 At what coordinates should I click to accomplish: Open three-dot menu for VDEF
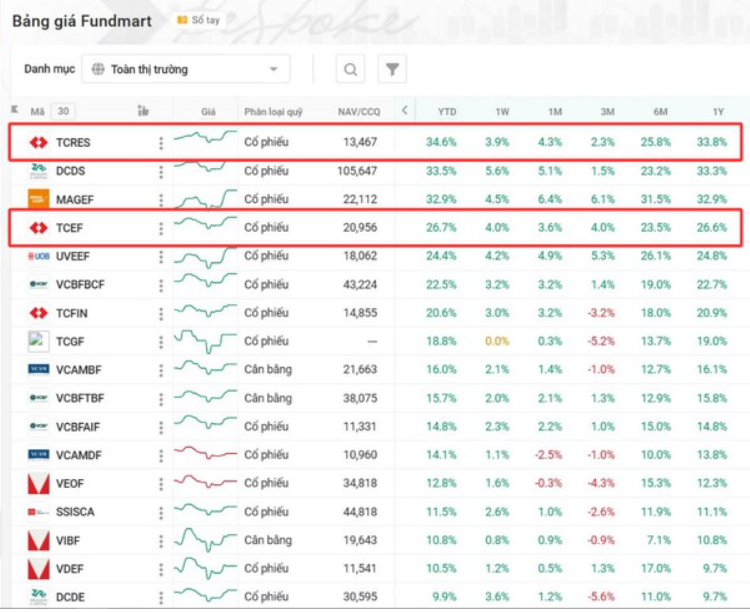coord(161,569)
